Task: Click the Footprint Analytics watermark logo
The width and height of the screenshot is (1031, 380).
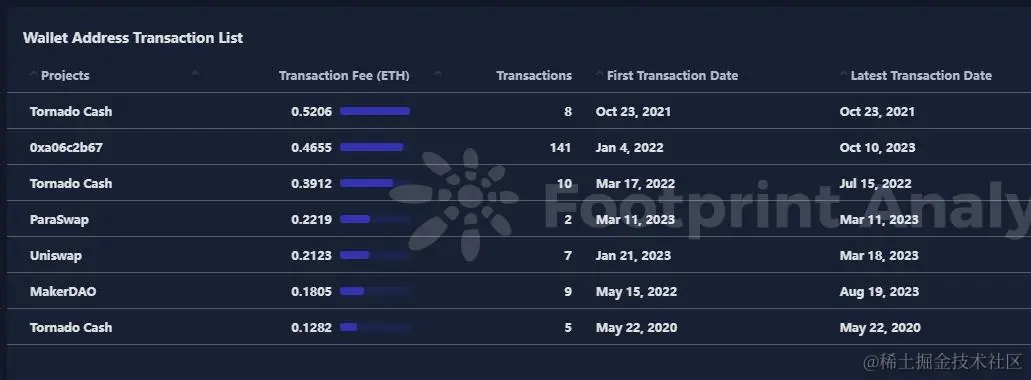Action: pyautogui.click(x=462, y=204)
